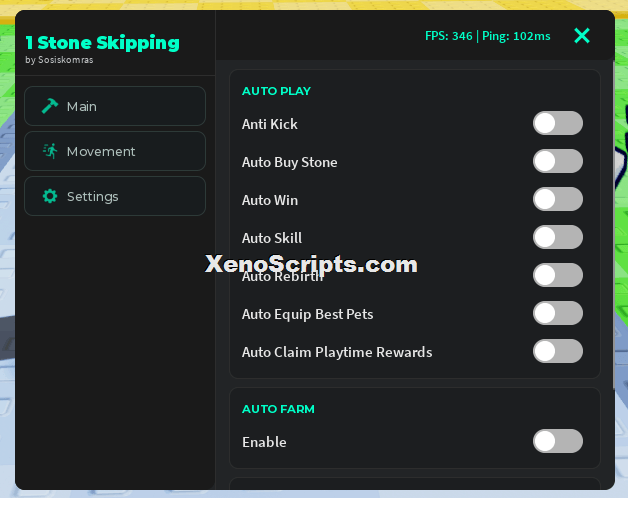Click the hammer icon next to Main

point(50,106)
